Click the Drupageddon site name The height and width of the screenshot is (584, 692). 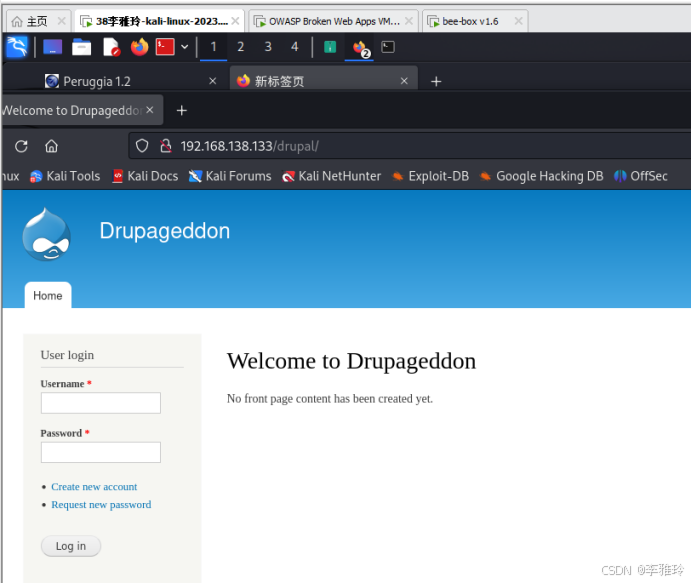click(x=165, y=231)
